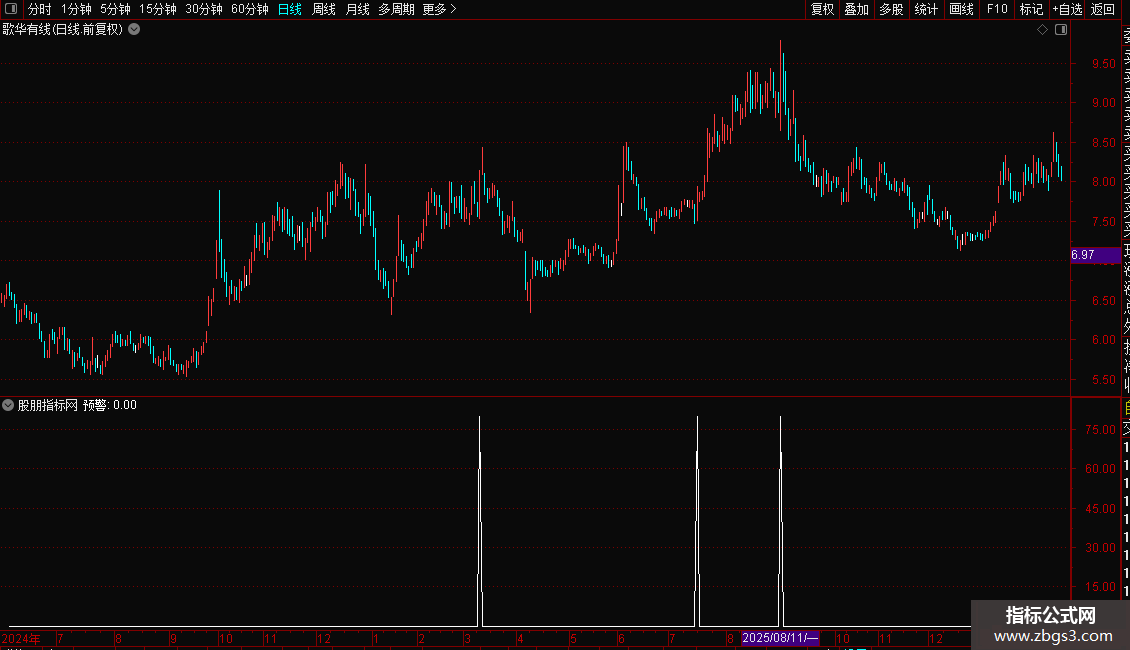Click the 9.50 price axis label
Image resolution: width=1130 pixels, height=650 pixels.
click(1103, 63)
